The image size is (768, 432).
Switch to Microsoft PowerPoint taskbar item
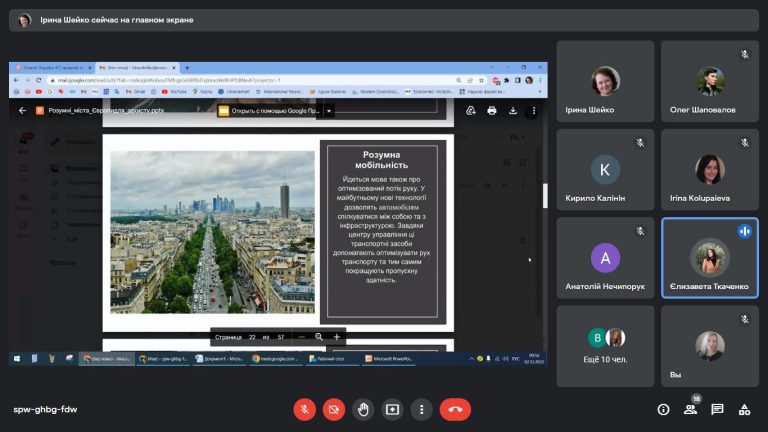click(x=390, y=359)
